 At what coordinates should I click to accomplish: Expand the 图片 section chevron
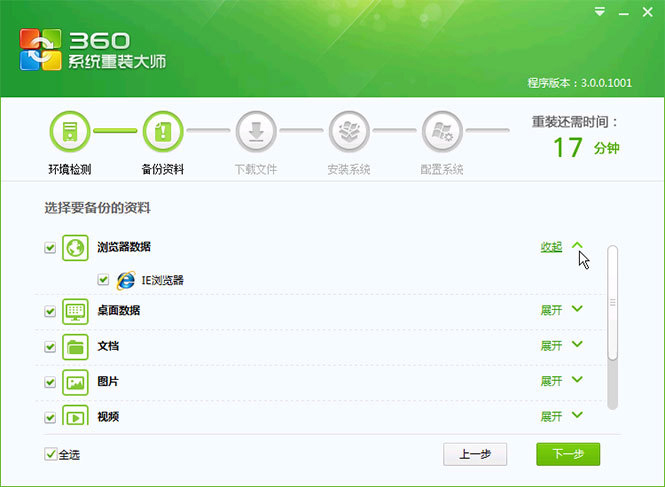point(577,380)
